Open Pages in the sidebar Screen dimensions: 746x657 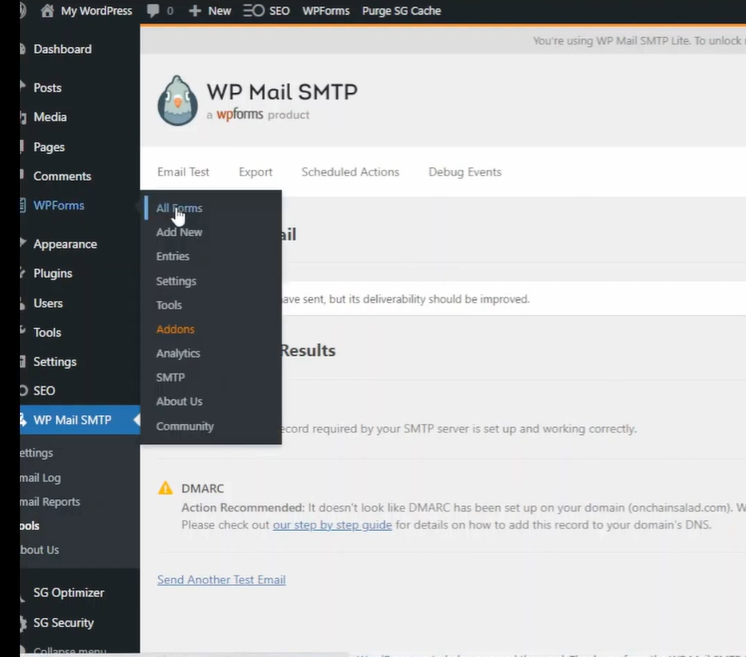coord(49,147)
